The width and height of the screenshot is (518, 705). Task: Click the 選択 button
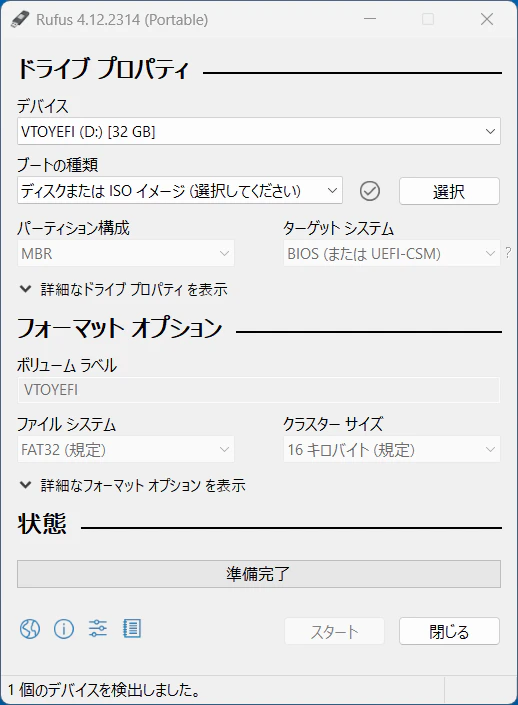point(449,191)
